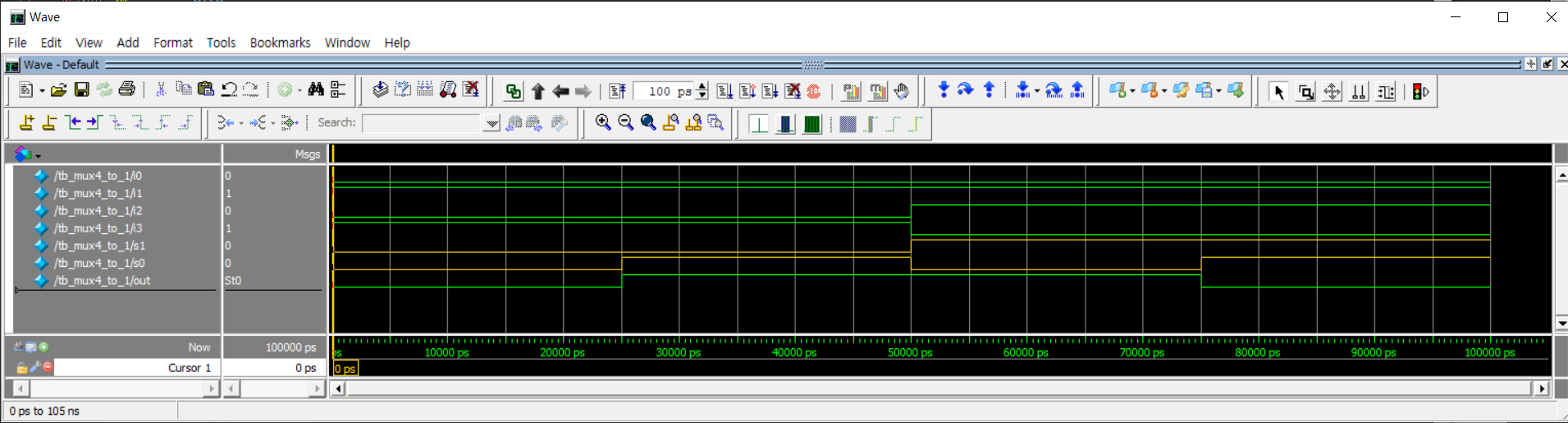
Task: Click the Step Into blue down arrow
Action: coord(944,90)
